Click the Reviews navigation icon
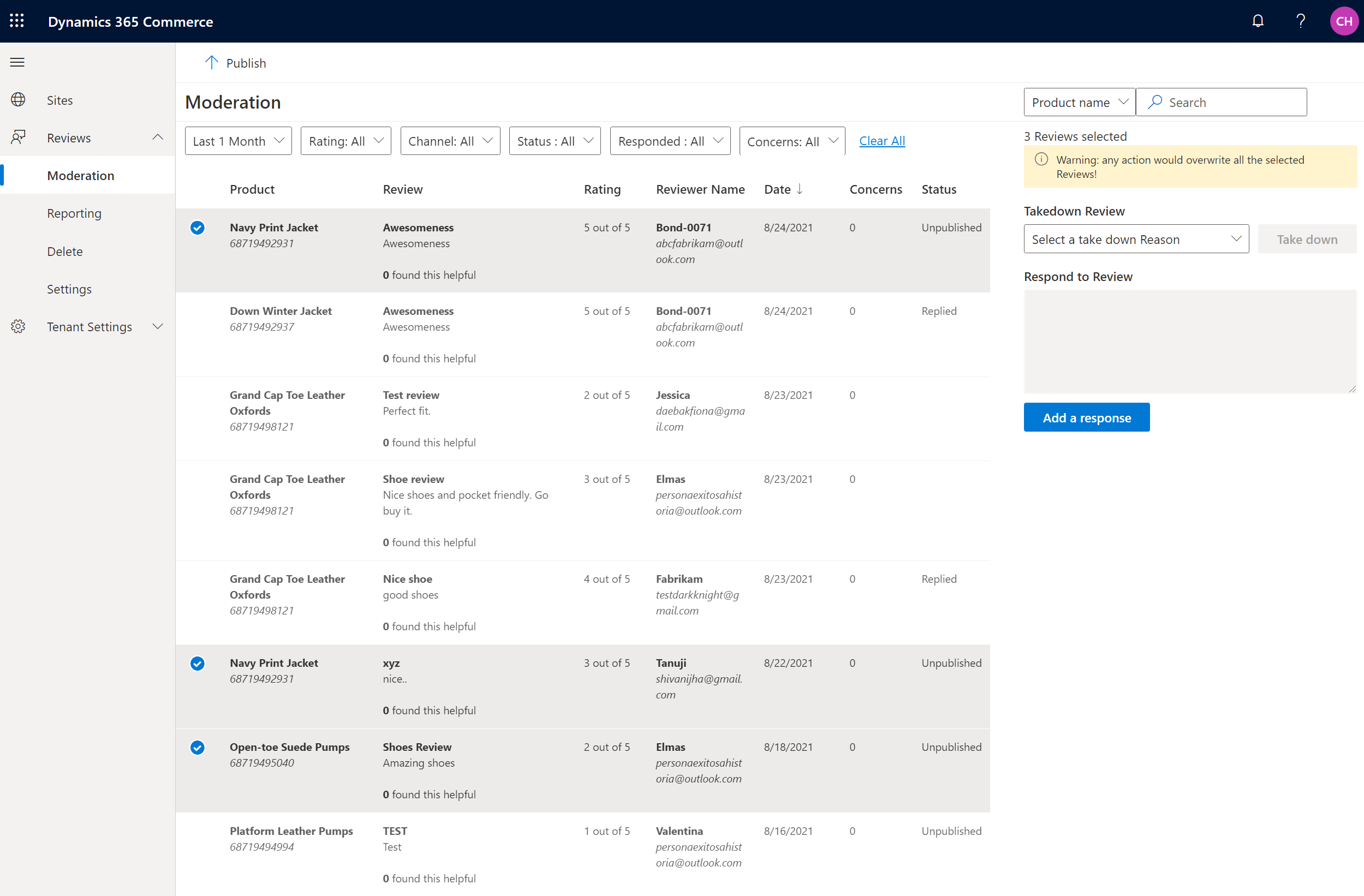Screen dimensions: 1364x896 [18, 137]
